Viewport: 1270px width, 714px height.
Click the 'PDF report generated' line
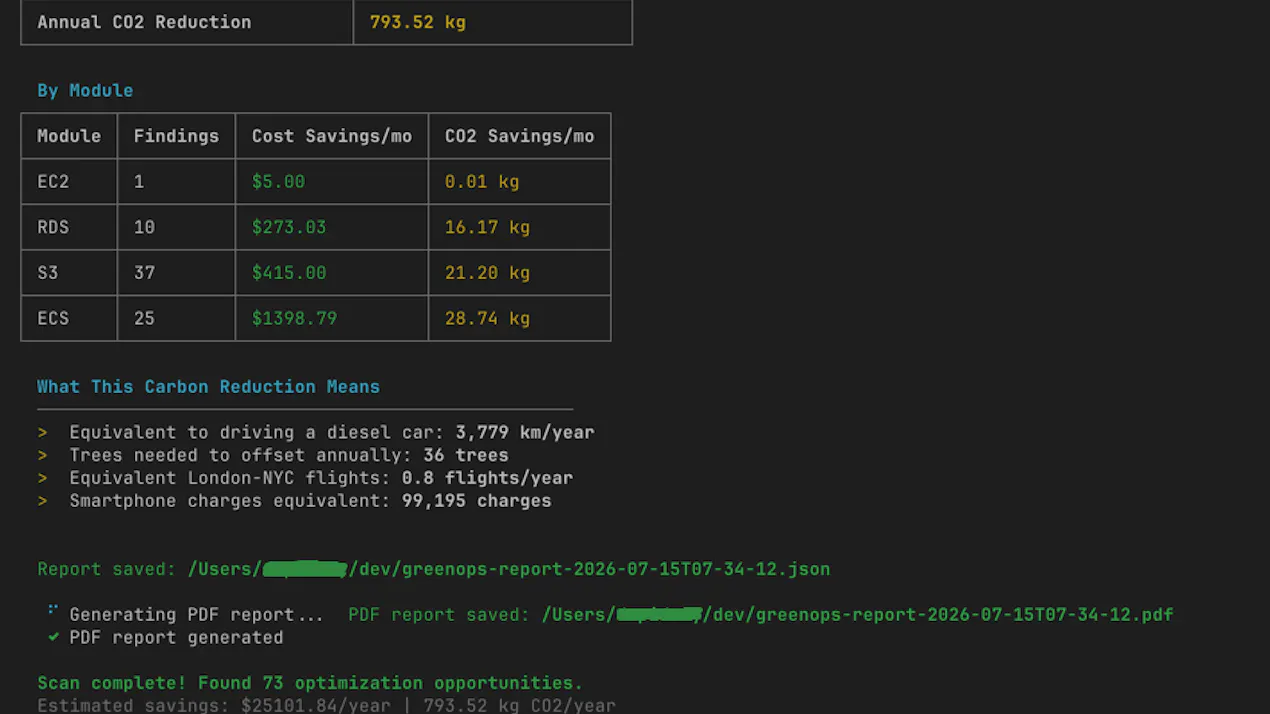(176, 638)
